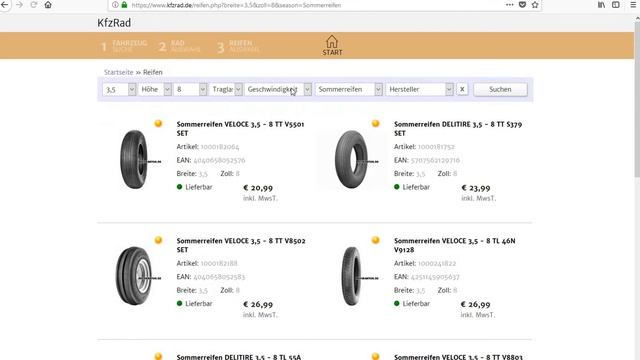Screen dimensions: 640x360
Task: Click the € 20,99 price
Action: (x=258, y=188)
